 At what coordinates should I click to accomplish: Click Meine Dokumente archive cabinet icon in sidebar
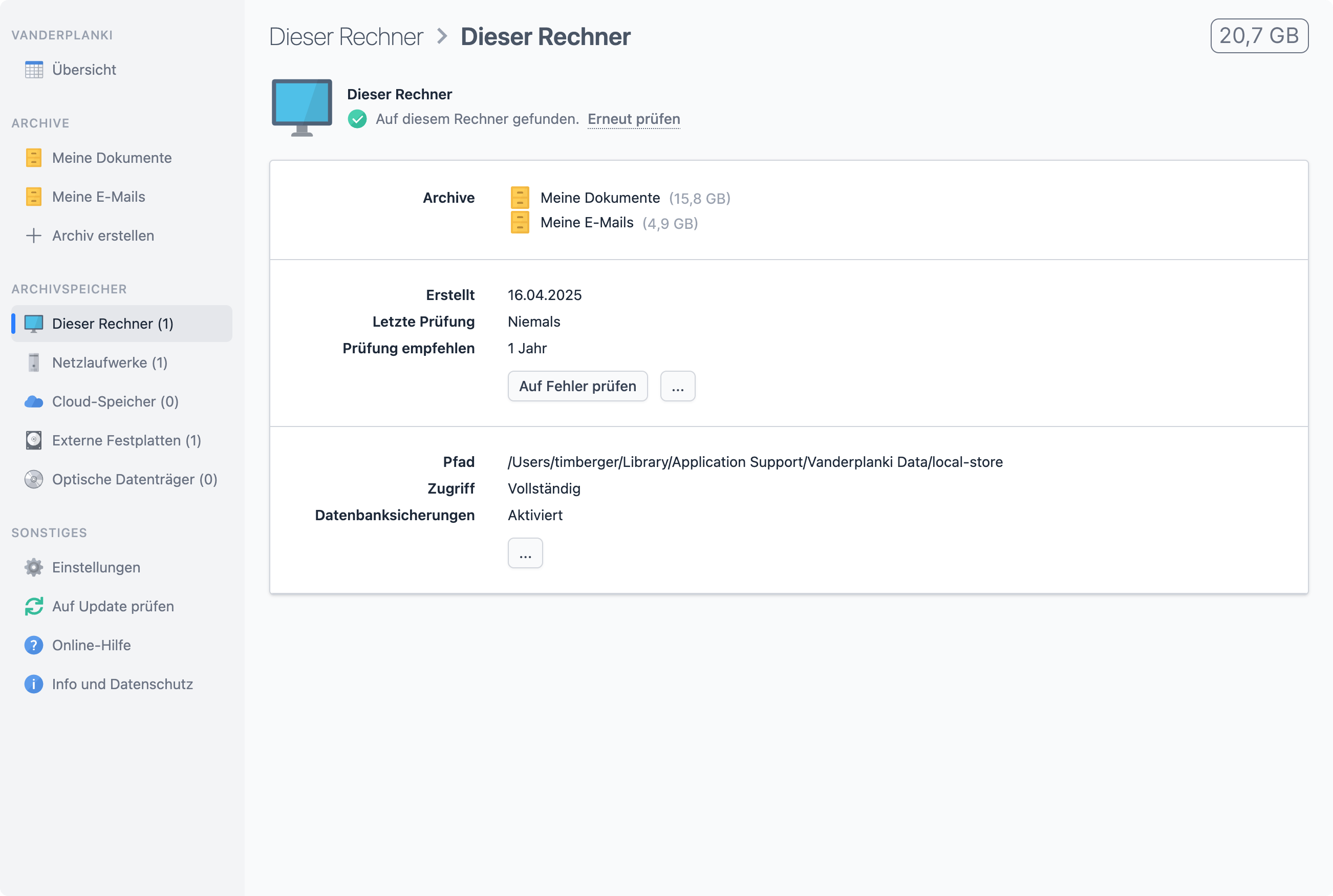click(34, 158)
